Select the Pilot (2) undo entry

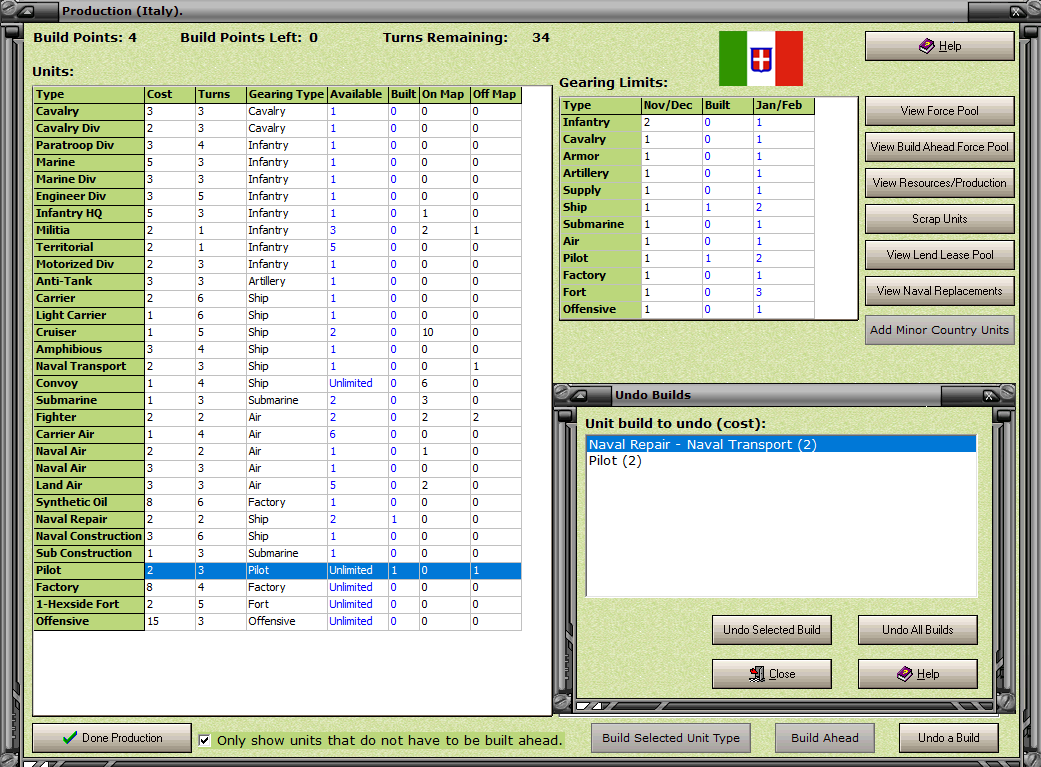click(x=781, y=460)
